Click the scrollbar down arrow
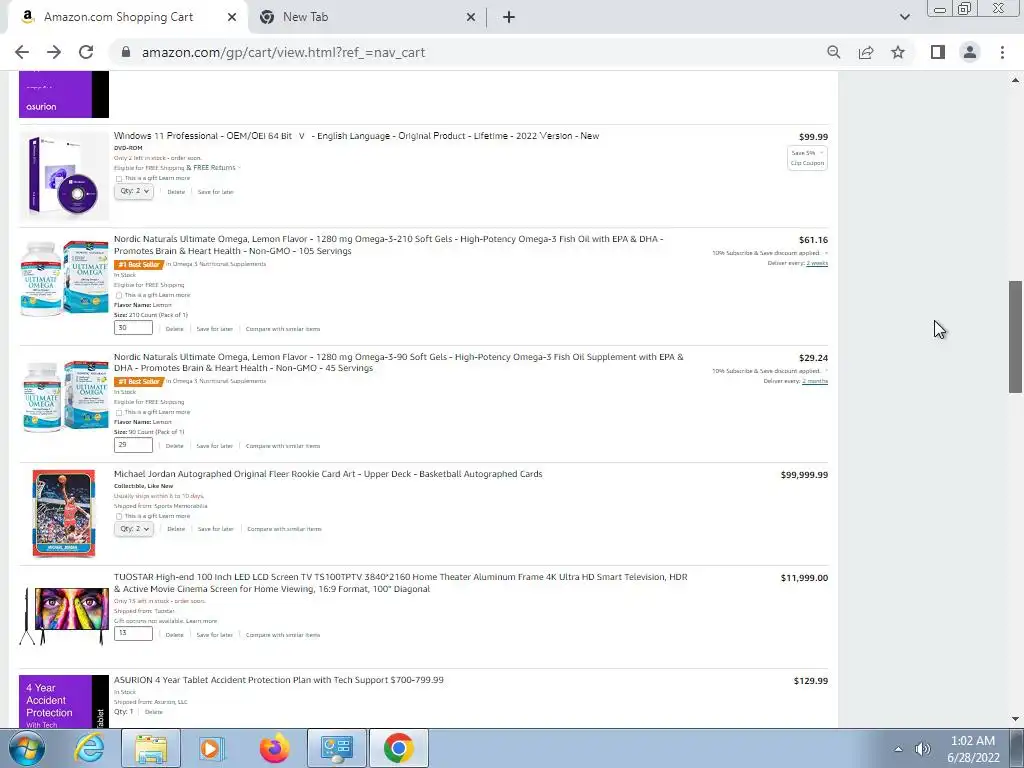This screenshot has width=1024, height=768. tap(1015, 719)
